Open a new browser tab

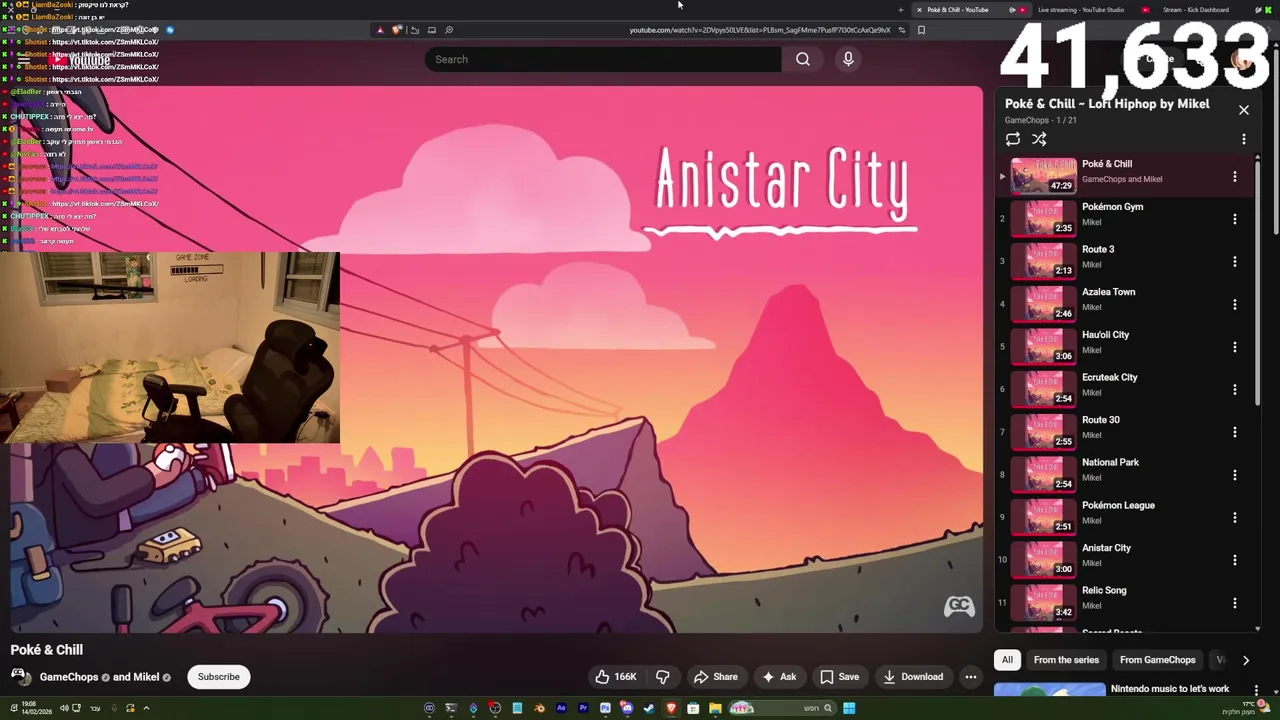[x=900, y=10]
